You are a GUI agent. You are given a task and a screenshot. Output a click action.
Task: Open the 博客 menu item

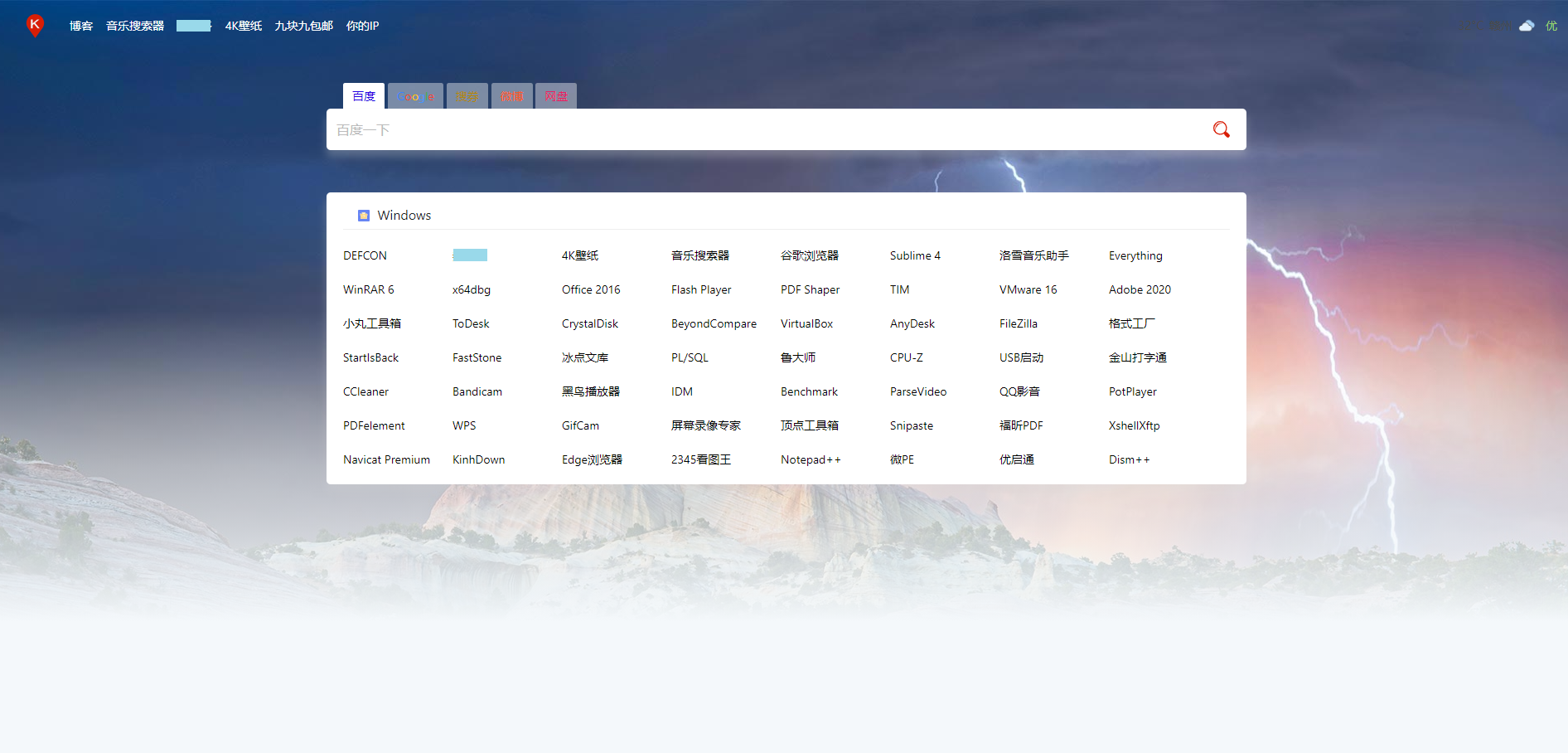coord(80,26)
